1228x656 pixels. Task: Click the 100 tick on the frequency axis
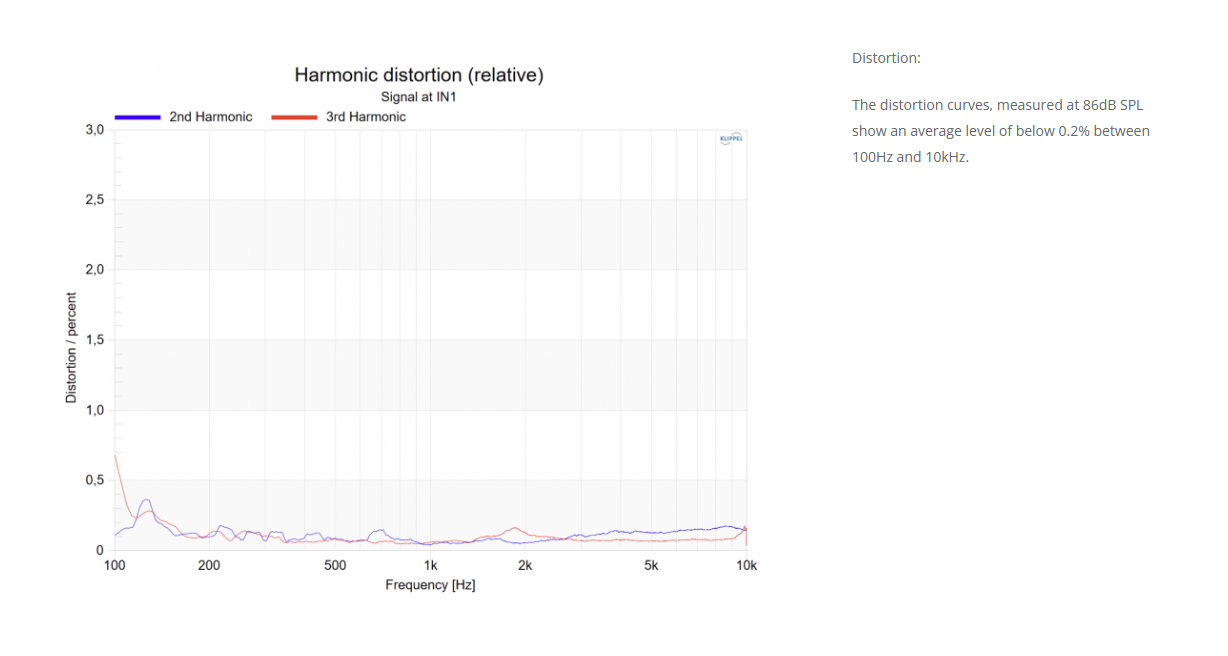[114, 565]
